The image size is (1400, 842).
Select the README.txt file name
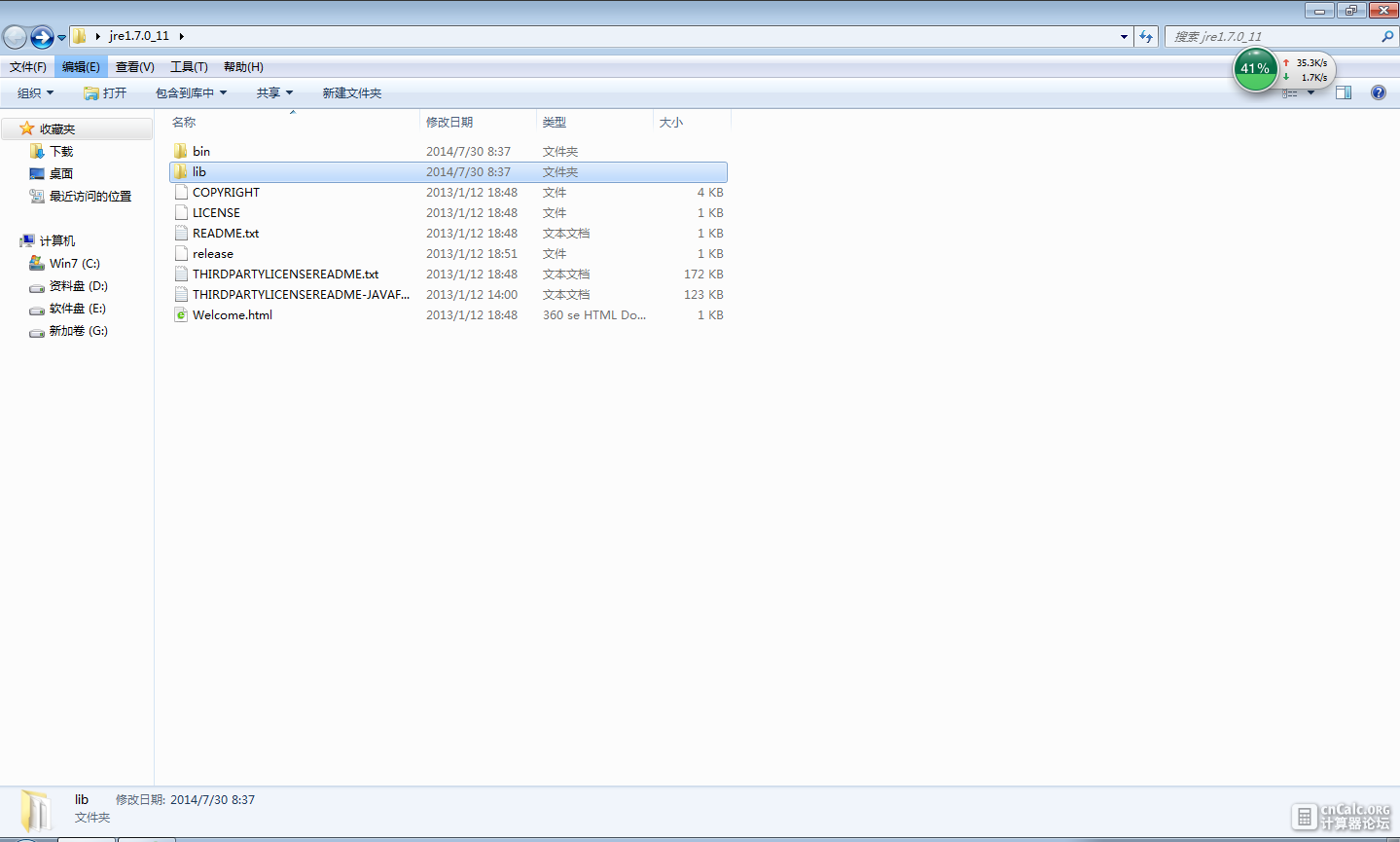click(226, 234)
